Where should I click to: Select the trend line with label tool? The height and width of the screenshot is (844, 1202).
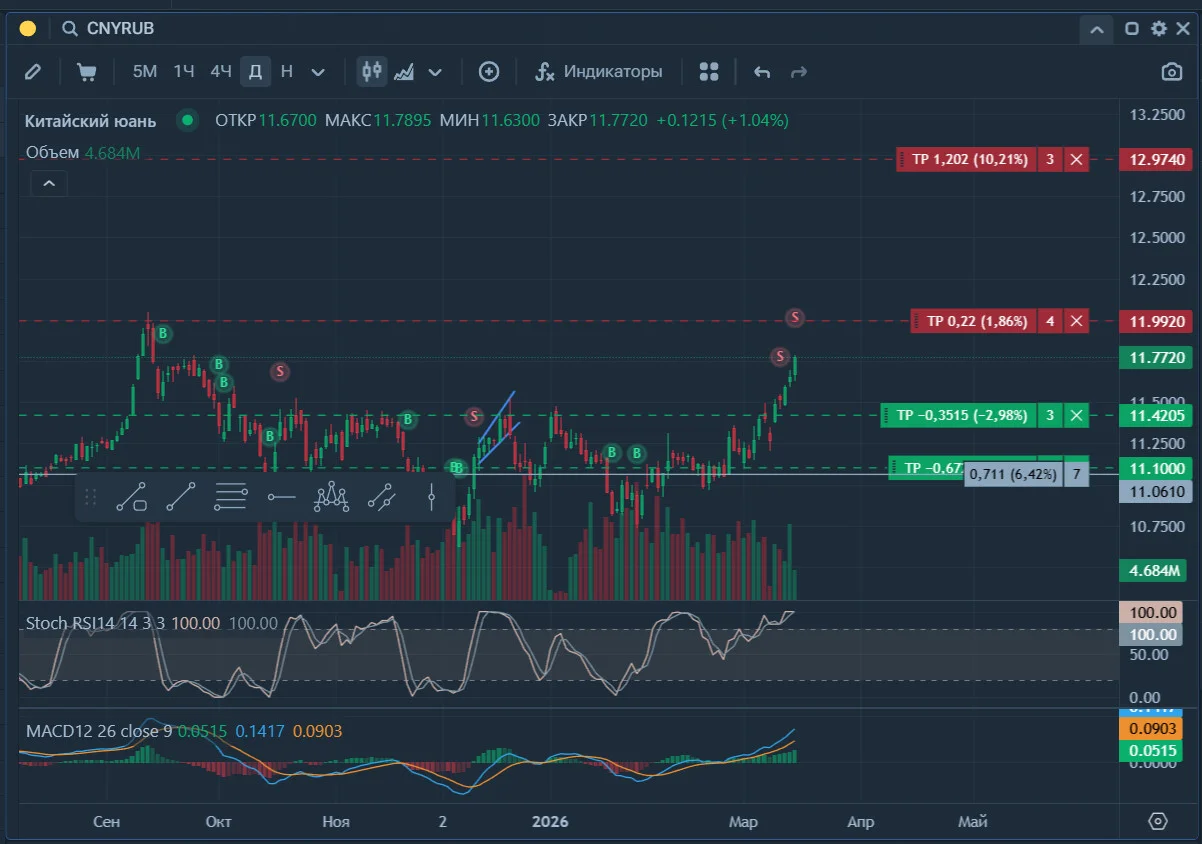(132, 496)
